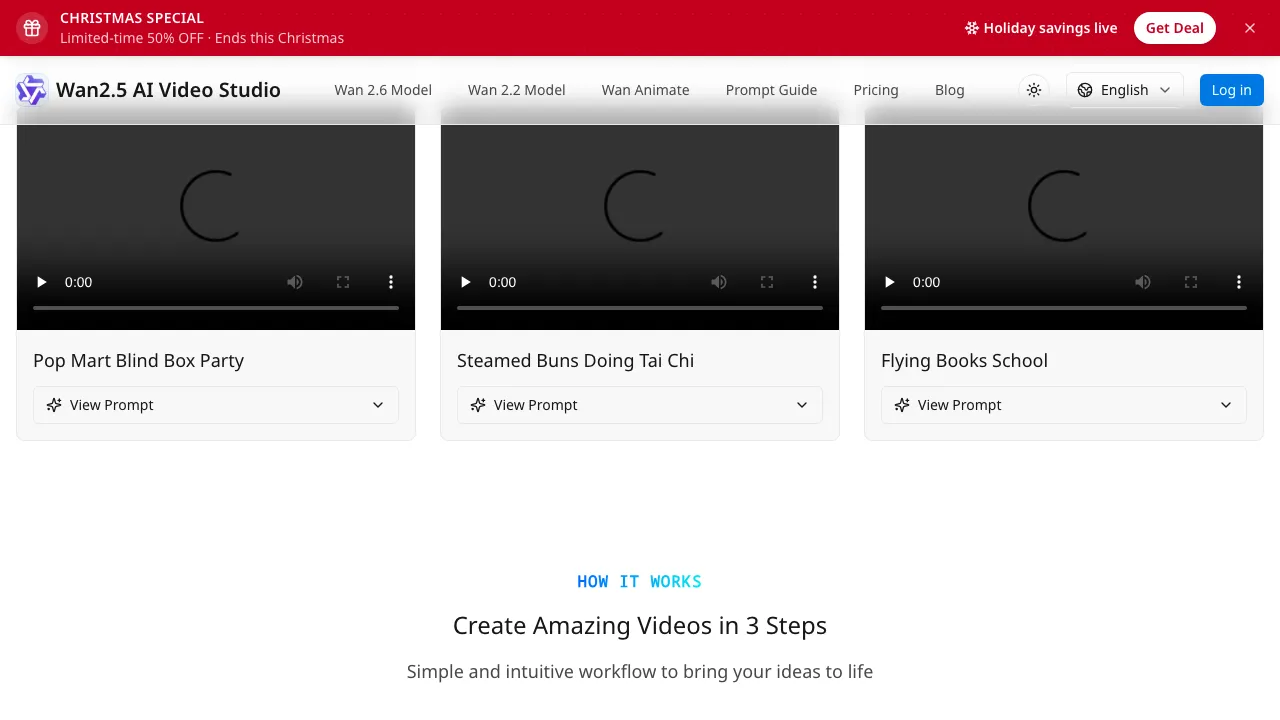Open the English language selector dropdown

1124,90
